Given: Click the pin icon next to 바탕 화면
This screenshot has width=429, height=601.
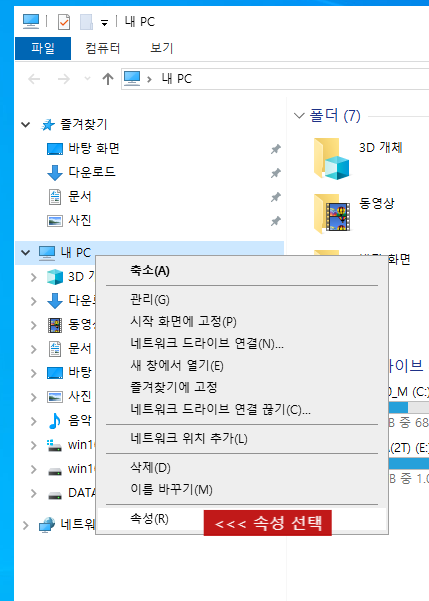Looking at the screenshot, I should coord(275,149).
